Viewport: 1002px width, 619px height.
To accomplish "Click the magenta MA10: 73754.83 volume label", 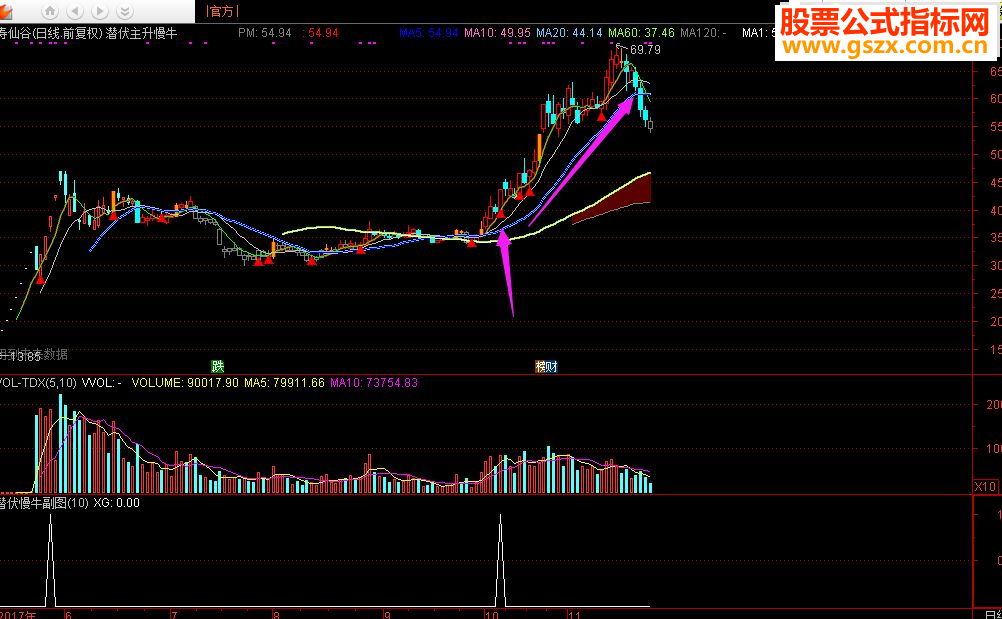I will click(x=374, y=383).
